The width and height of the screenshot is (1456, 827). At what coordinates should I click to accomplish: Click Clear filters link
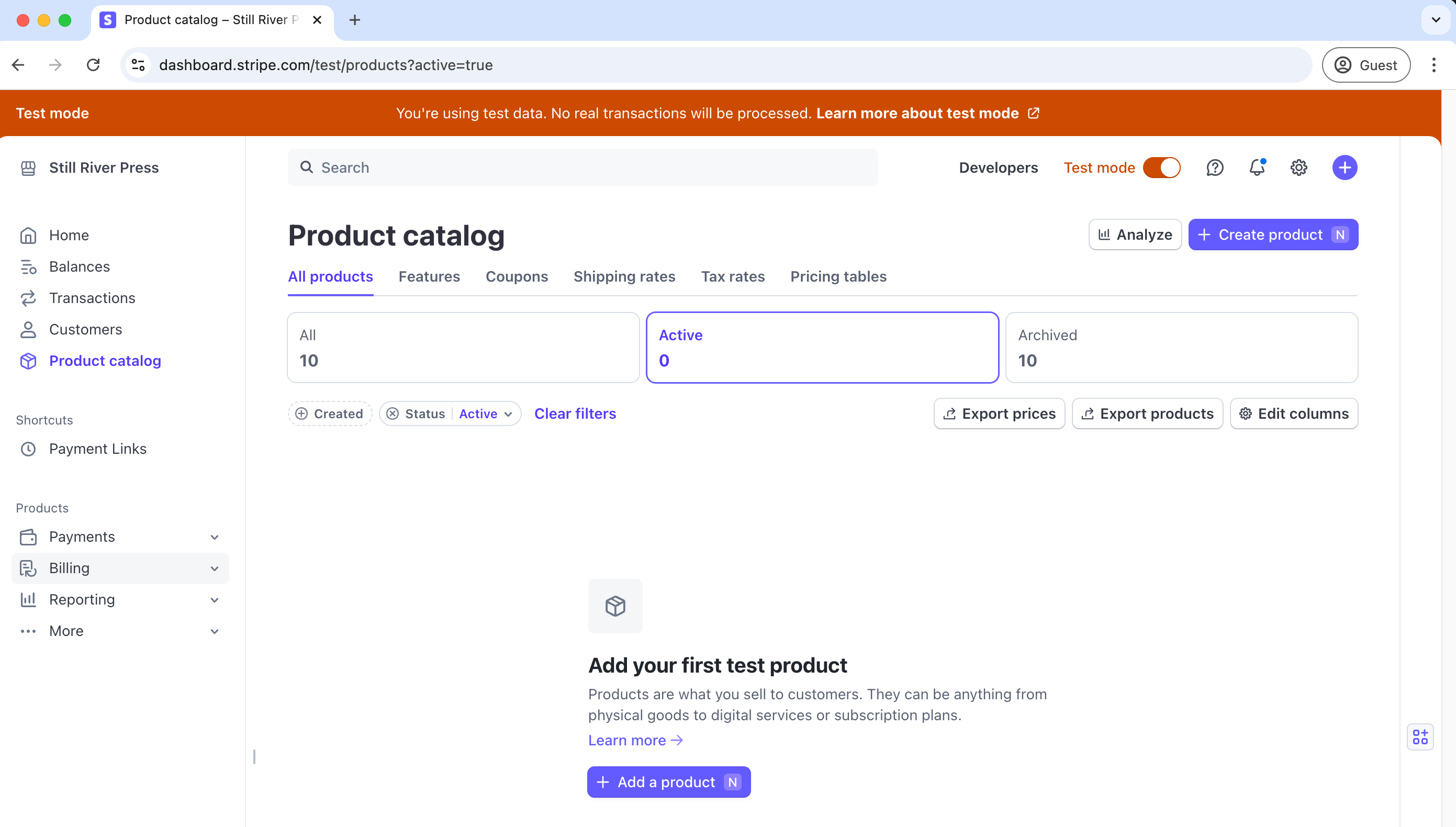574,413
